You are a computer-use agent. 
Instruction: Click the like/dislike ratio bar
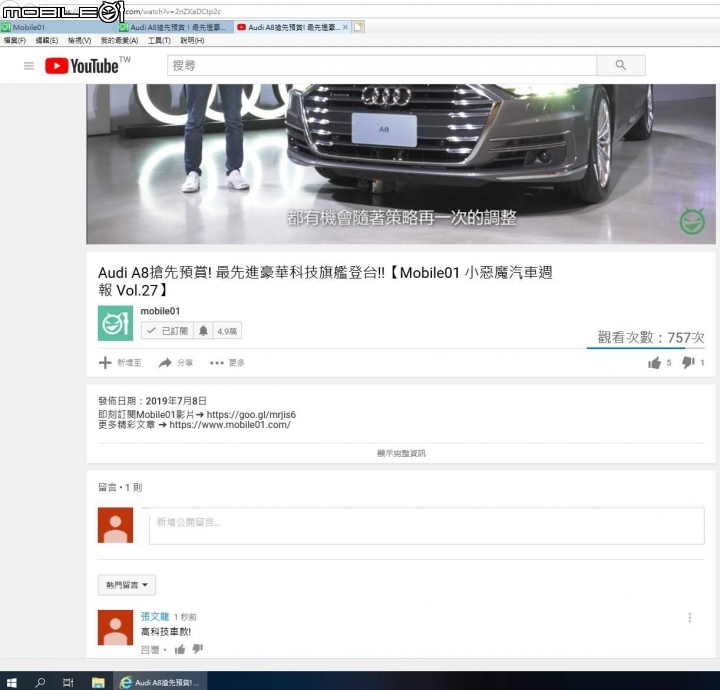point(646,348)
